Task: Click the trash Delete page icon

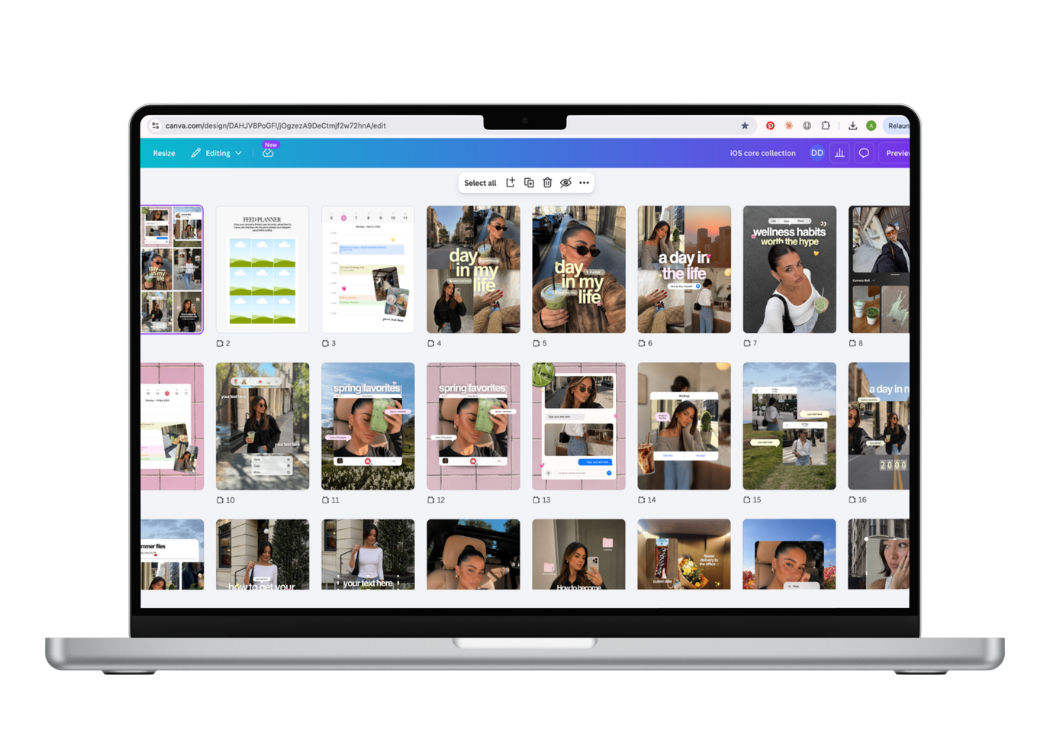Action: (x=547, y=182)
